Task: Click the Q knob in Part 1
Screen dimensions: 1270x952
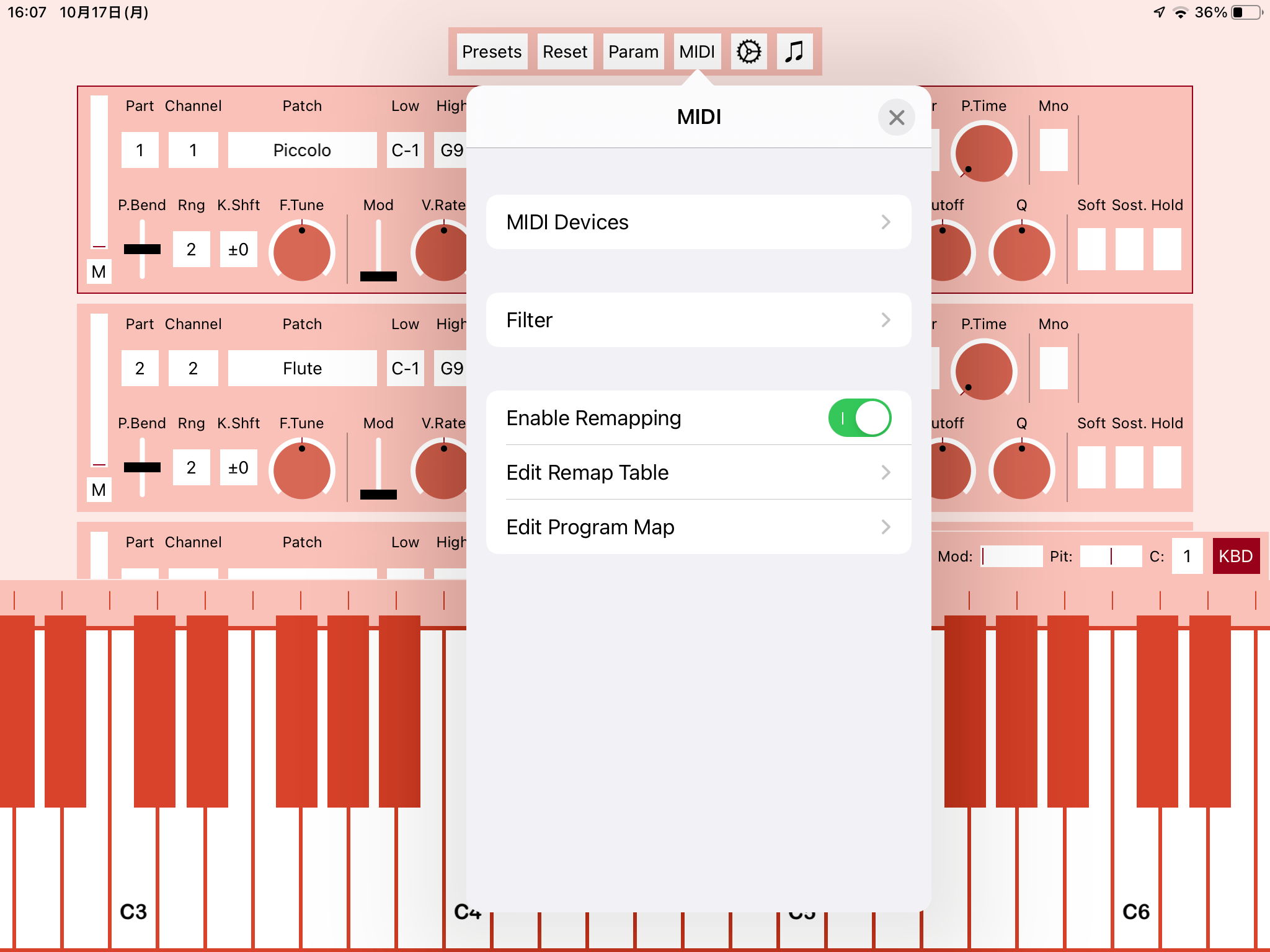Action: tap(1021, 252)
